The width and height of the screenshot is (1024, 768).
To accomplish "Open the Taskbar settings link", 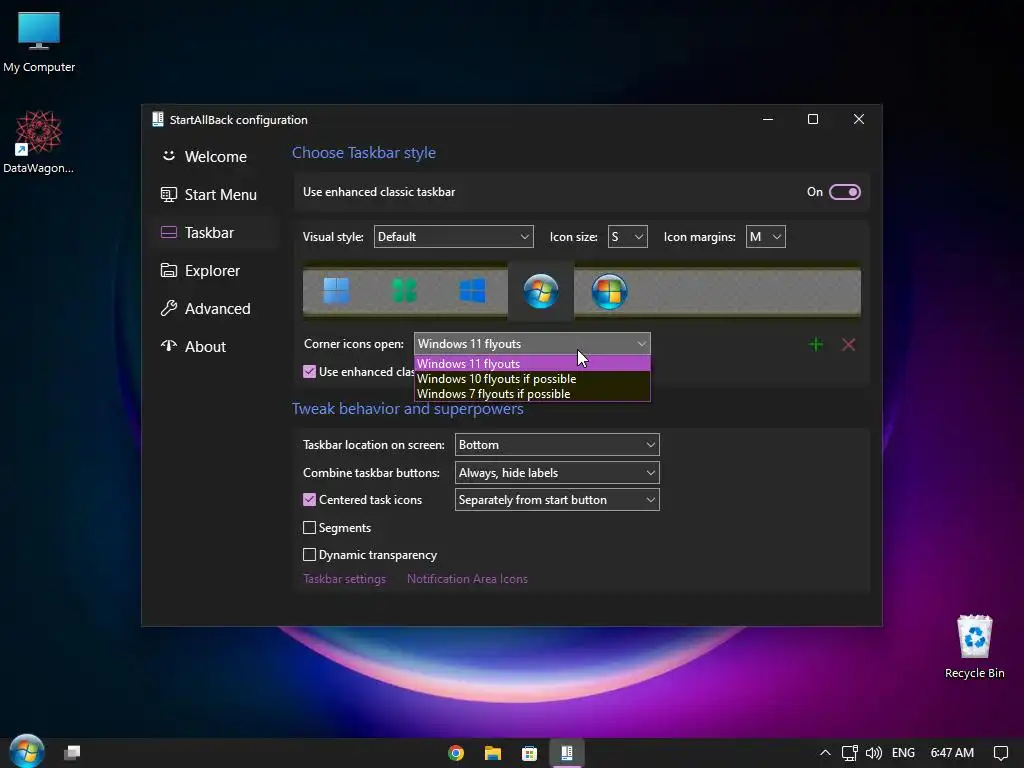I will pyautogui.click(x=344, y=579).
